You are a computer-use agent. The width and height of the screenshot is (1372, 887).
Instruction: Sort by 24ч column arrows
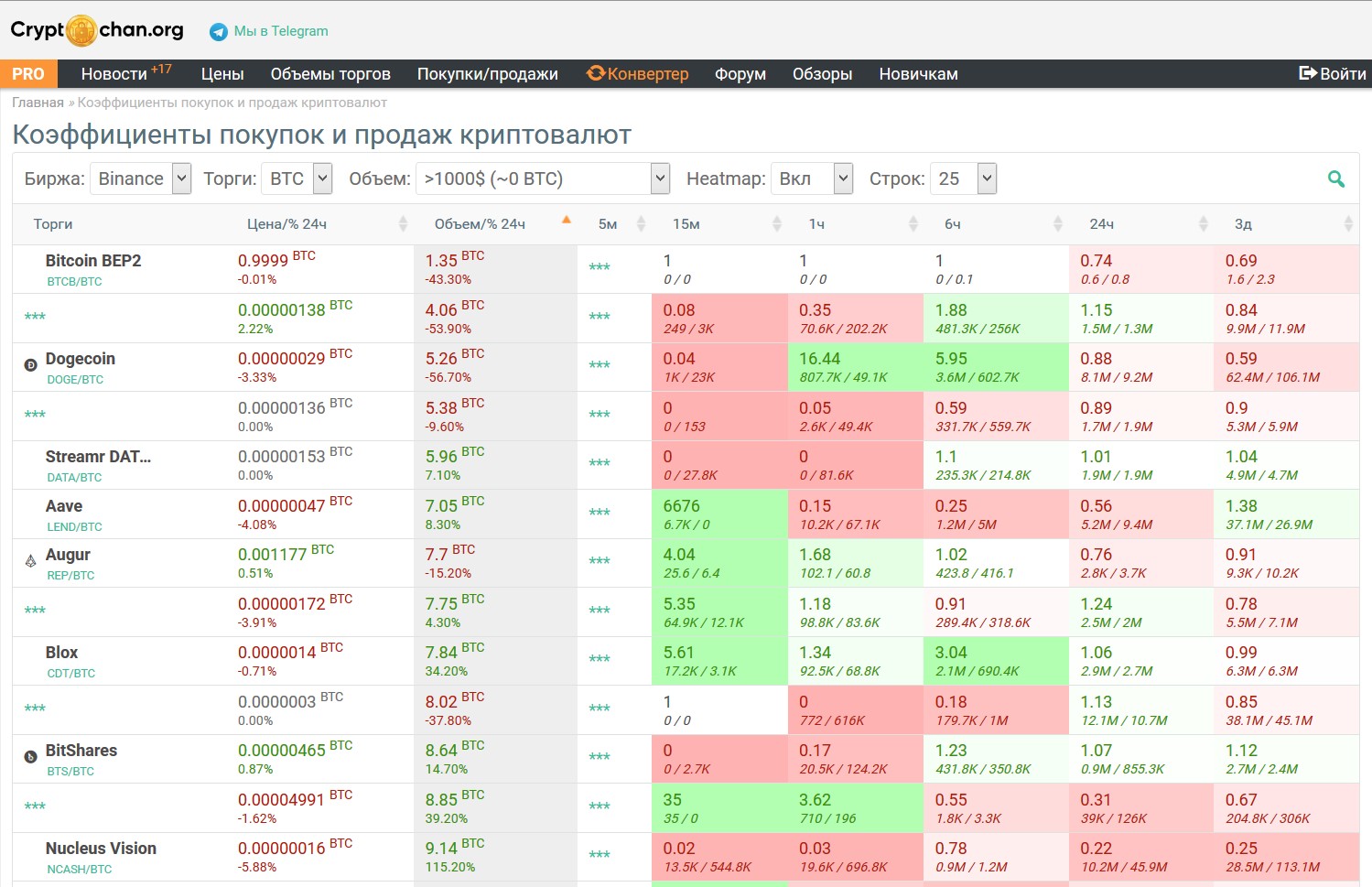pos(1204,224)
